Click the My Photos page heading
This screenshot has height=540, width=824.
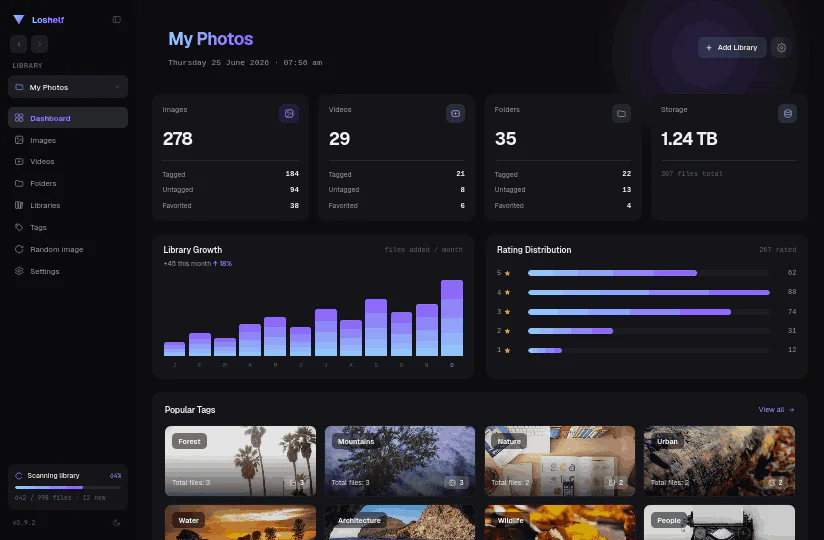tap(211, 39)
